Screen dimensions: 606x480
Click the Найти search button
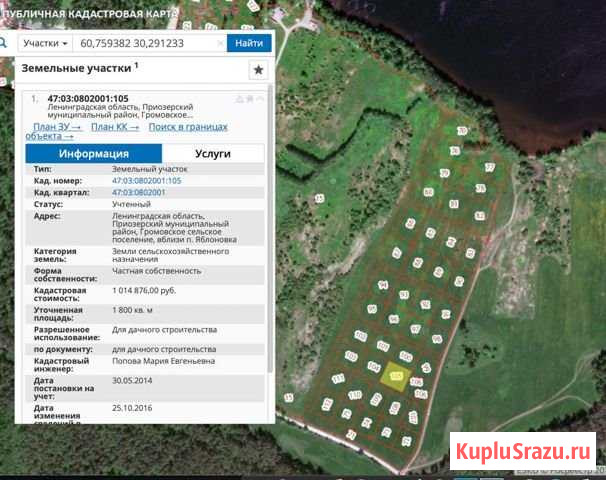(x=249, y=43)
